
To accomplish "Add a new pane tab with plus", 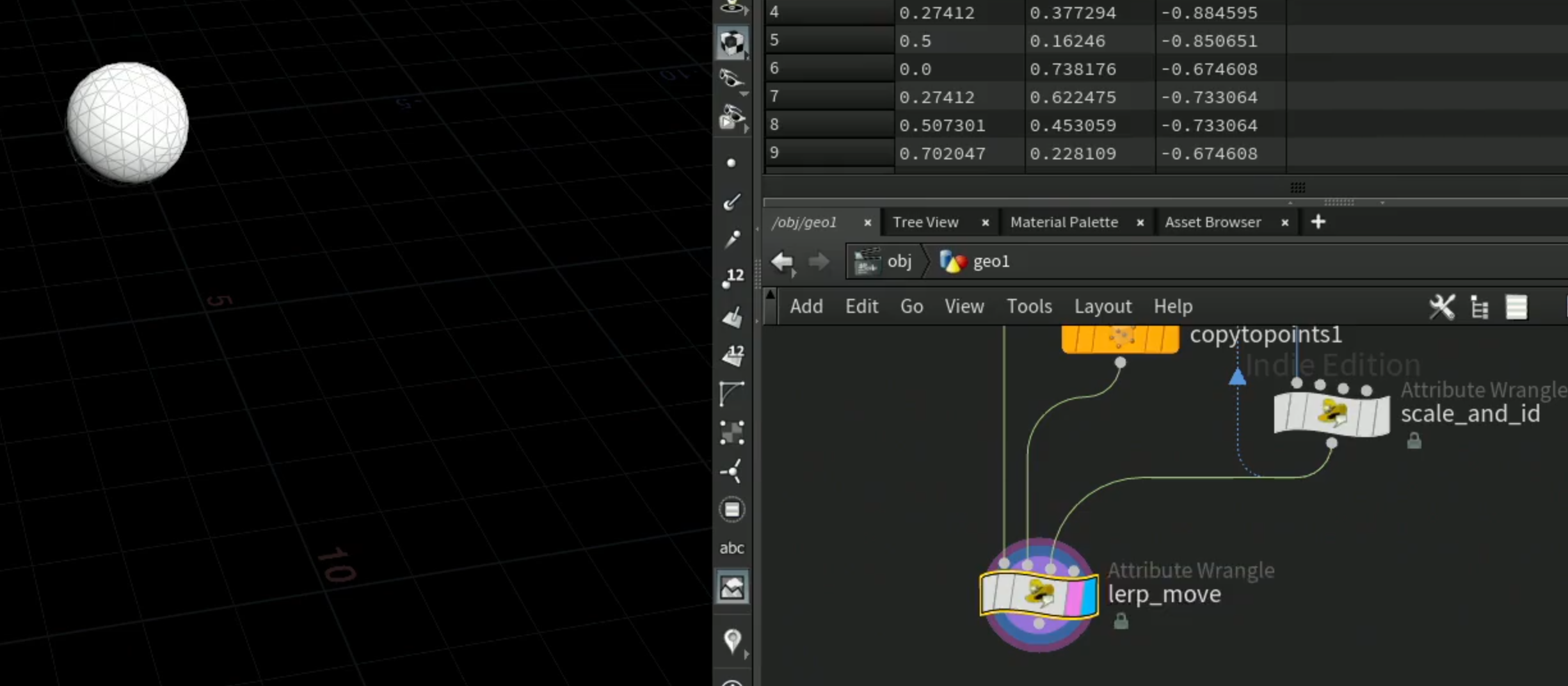I will click(x=1318, y=222).
